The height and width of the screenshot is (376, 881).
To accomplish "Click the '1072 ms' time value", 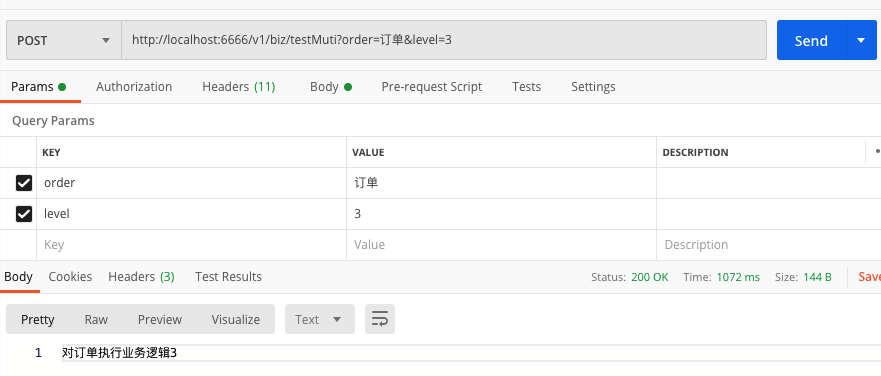I will tap(738, 277).
